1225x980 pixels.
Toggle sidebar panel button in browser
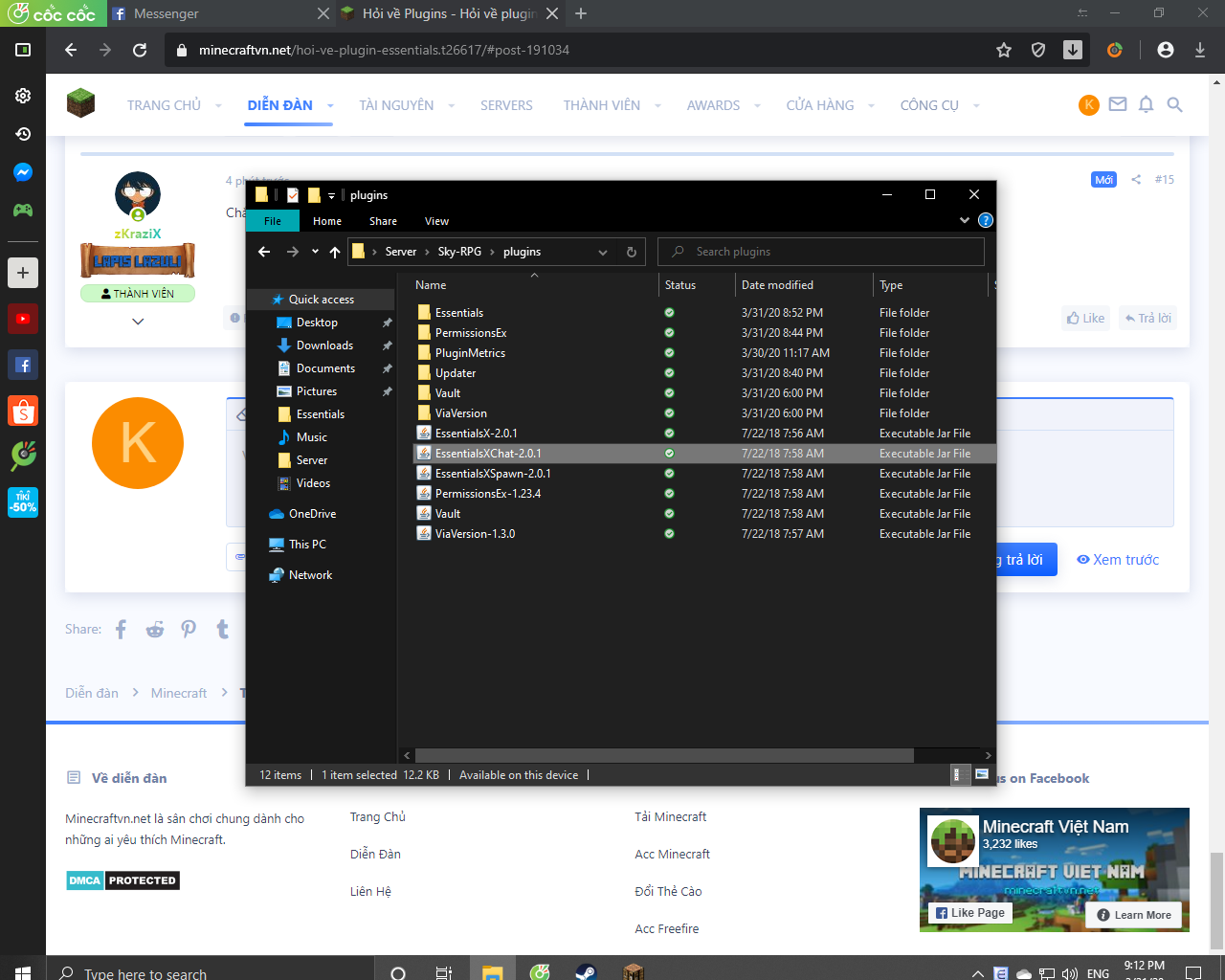click(x=23, y=50)
